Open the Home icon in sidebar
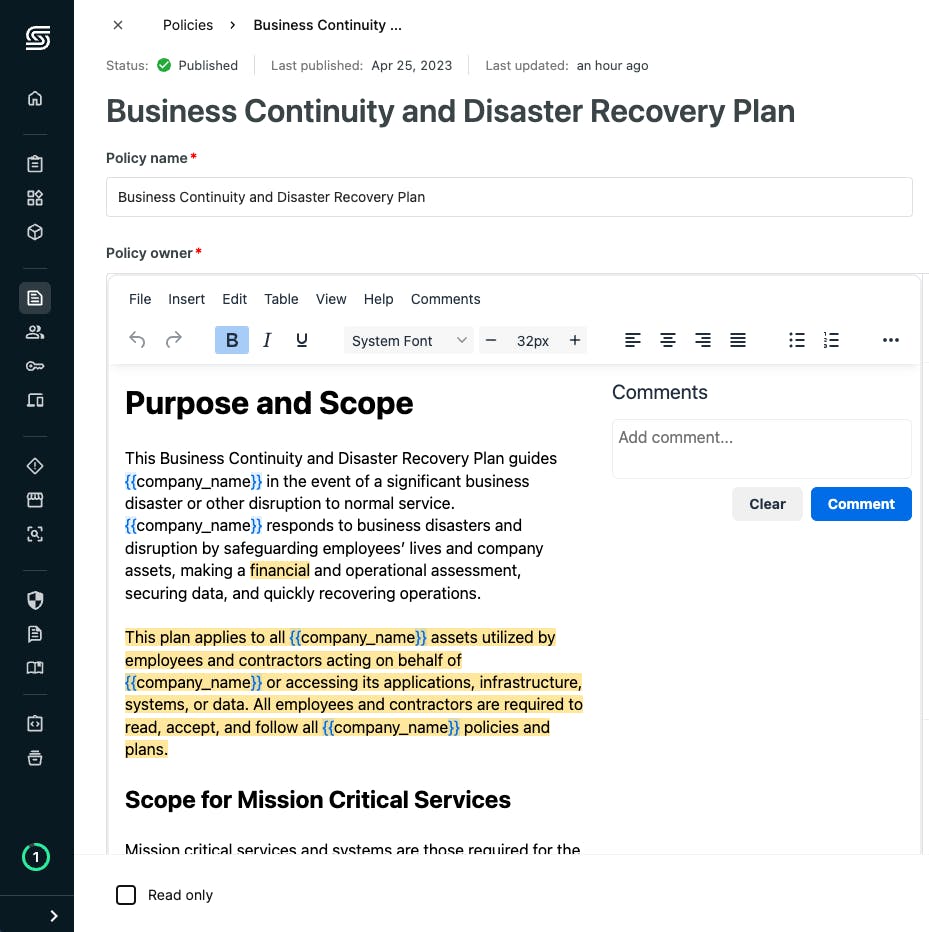This screenshot has height=932, width=929. tap(35, 99)
